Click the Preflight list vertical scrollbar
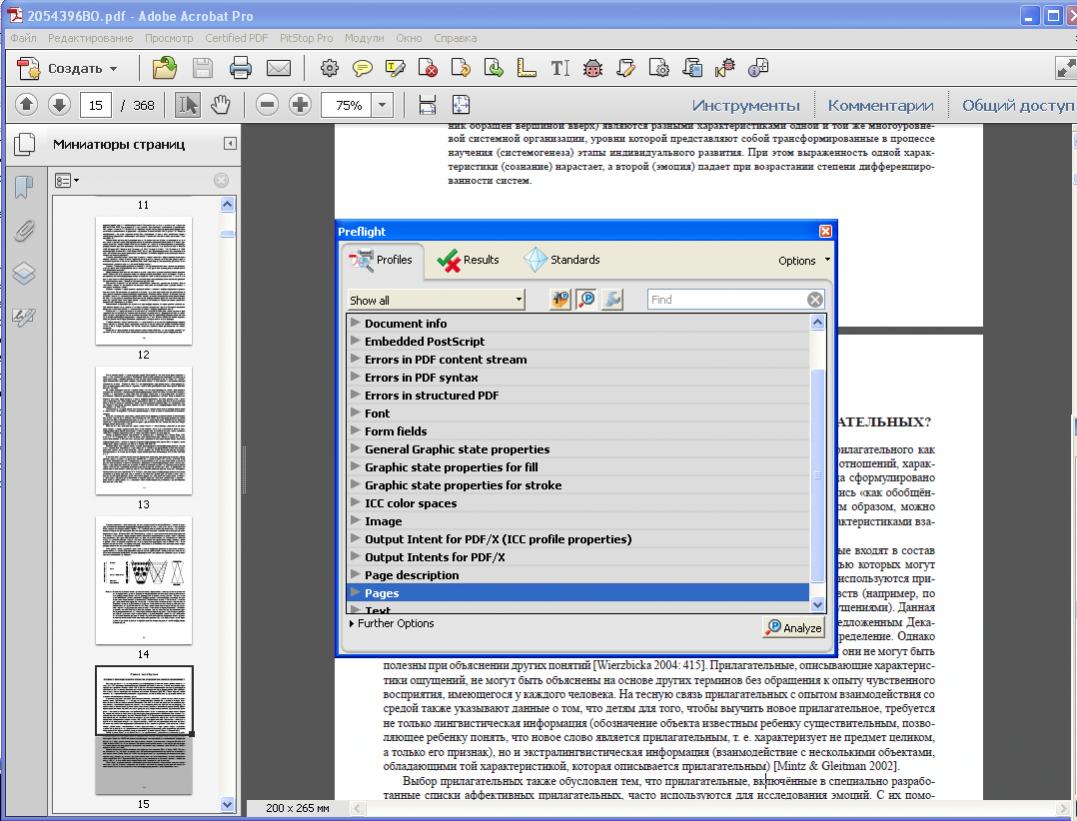This screenshot has height=821, width=1077. click(817, 463)
